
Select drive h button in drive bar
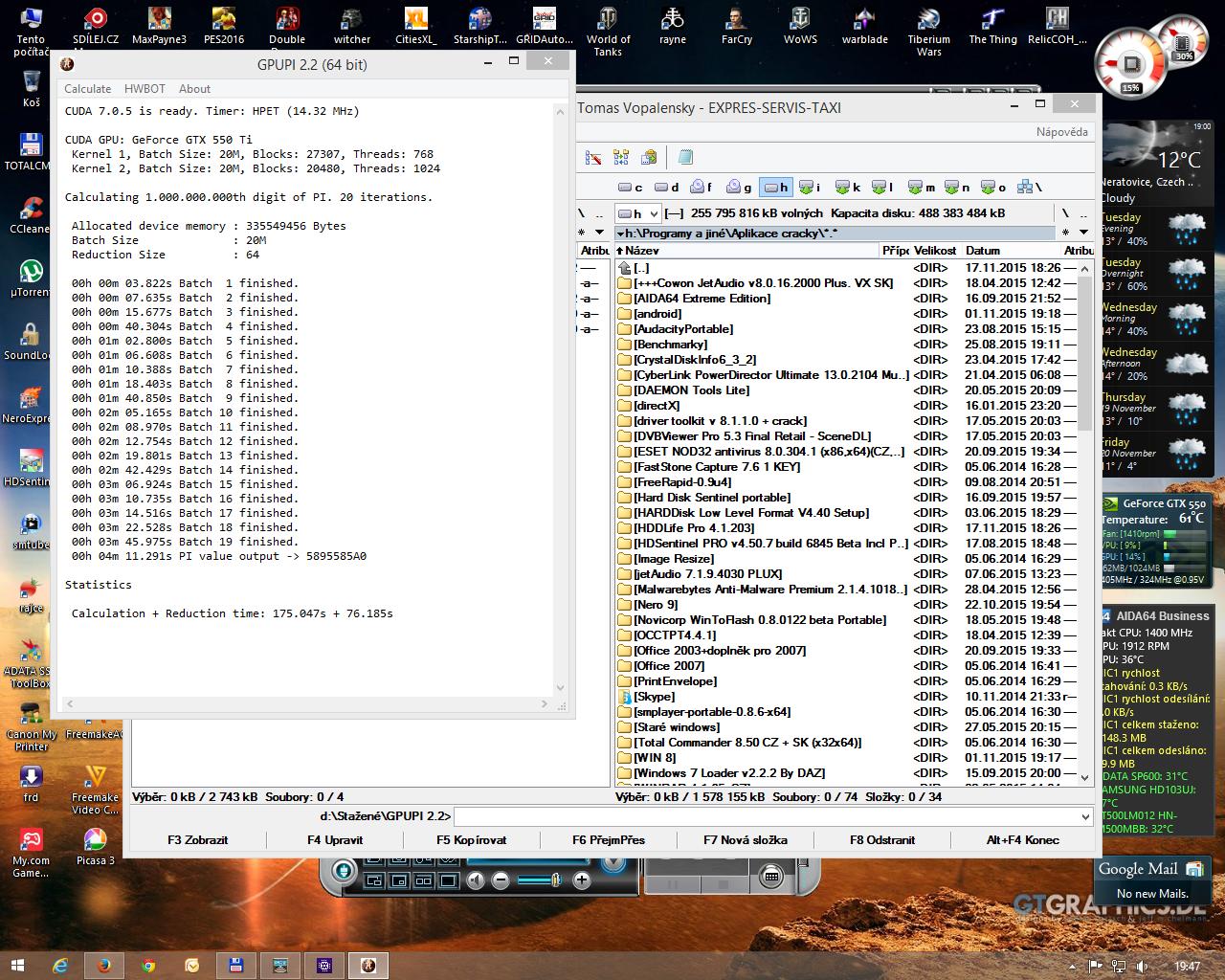click(x=776, y=187)
